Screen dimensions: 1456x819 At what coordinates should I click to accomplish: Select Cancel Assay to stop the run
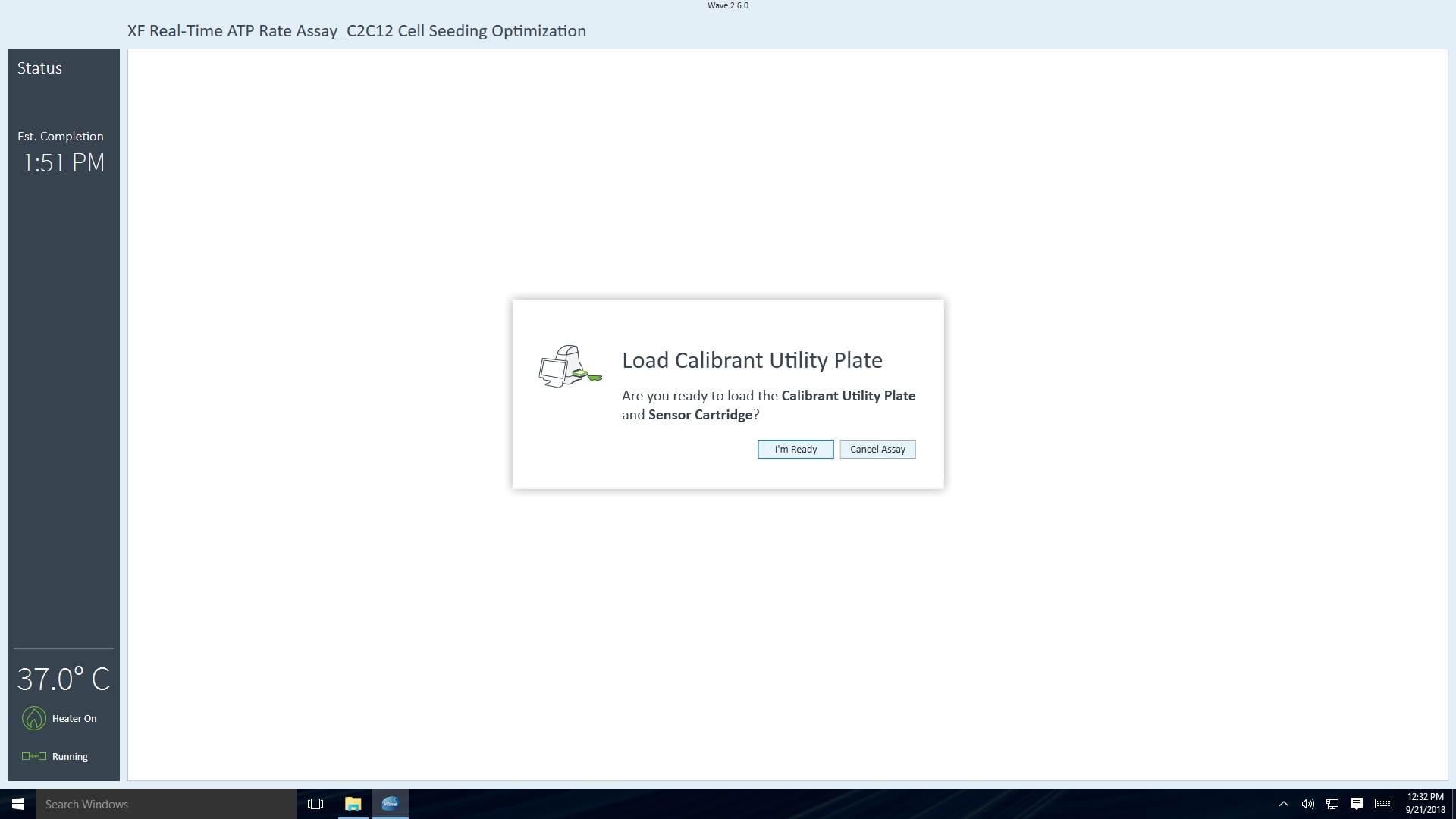point(878,449)
